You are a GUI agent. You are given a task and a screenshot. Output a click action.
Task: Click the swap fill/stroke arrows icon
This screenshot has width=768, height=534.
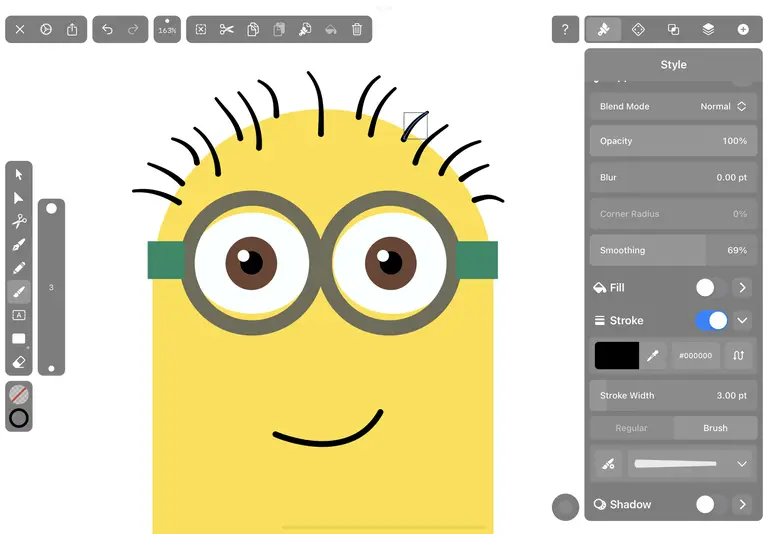pos(739,356)
